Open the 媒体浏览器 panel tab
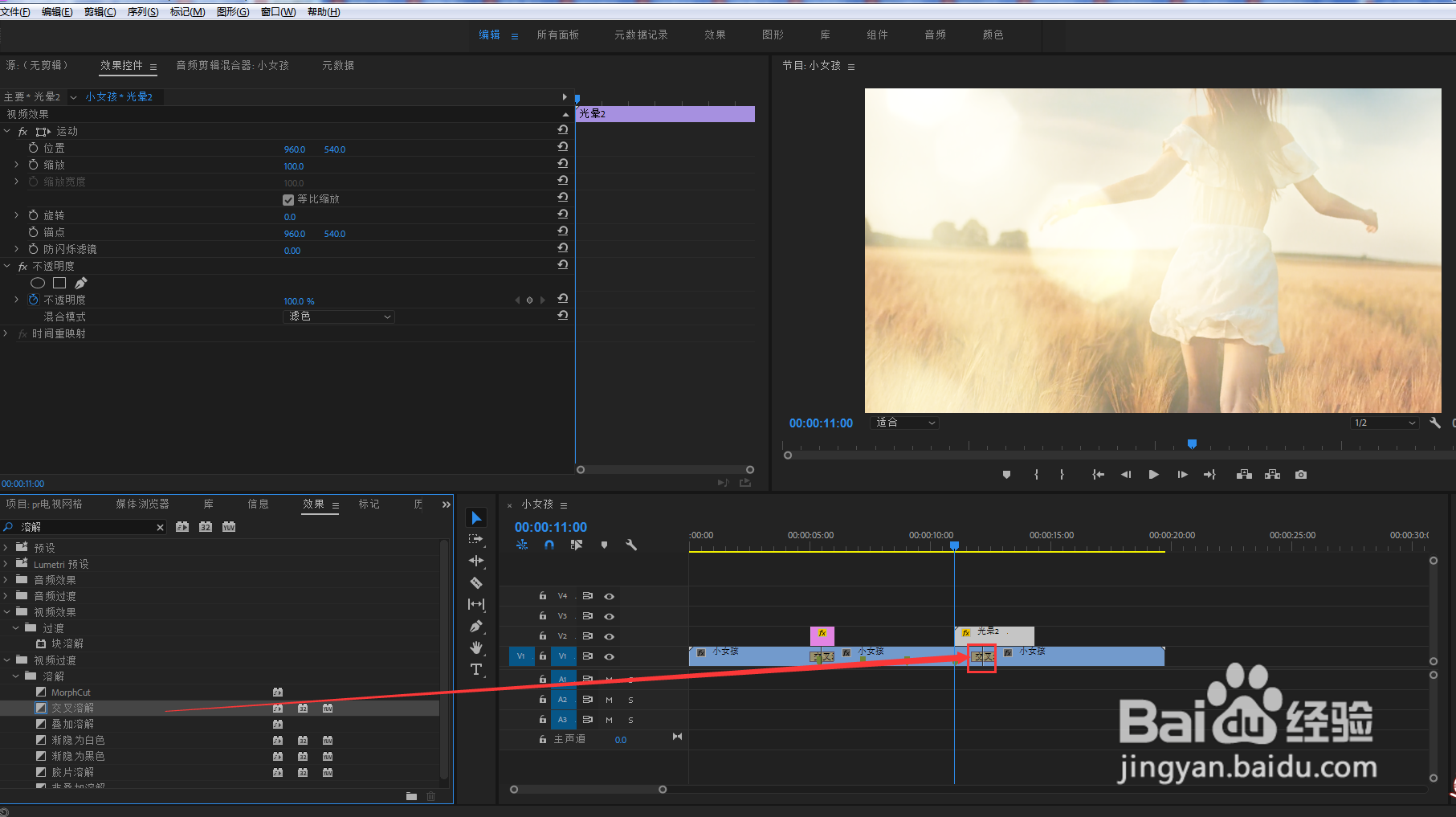The width and height of the screenshot is (1456, 817). click(x=142, y=504)
